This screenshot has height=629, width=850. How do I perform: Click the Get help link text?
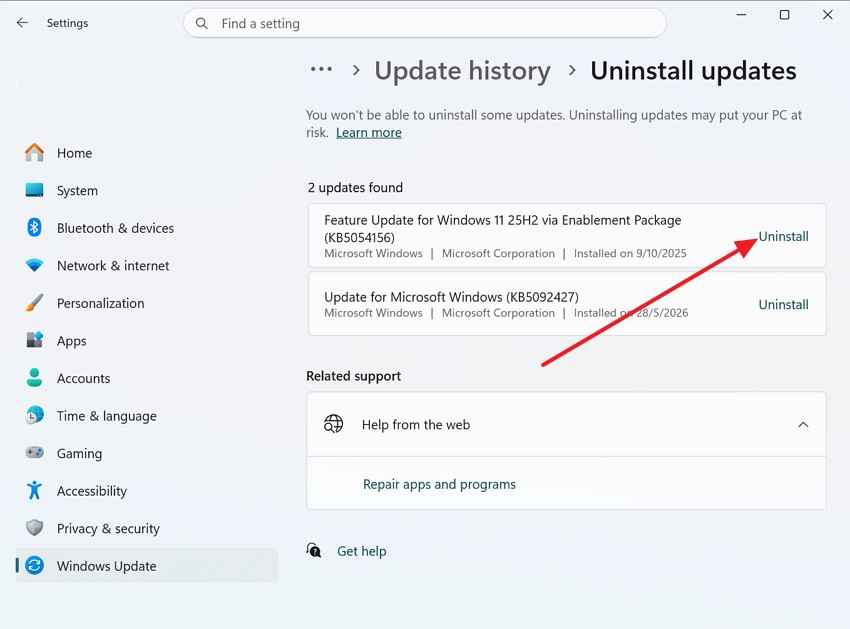[362, 551]
